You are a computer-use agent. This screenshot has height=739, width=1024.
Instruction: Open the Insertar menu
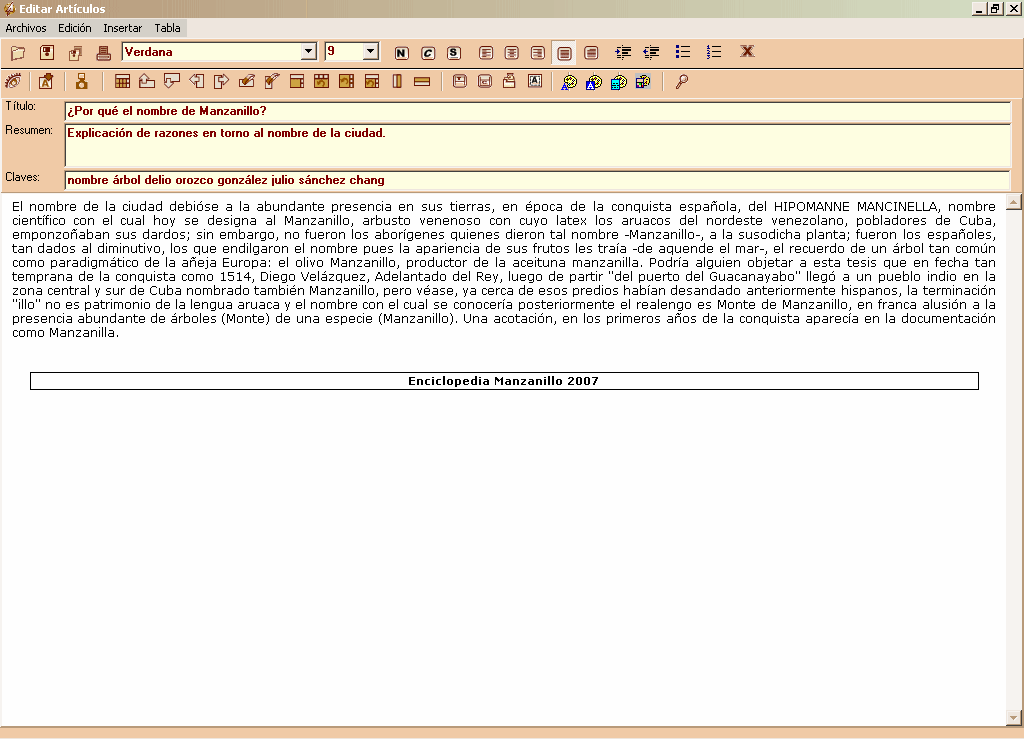point(122,28)
